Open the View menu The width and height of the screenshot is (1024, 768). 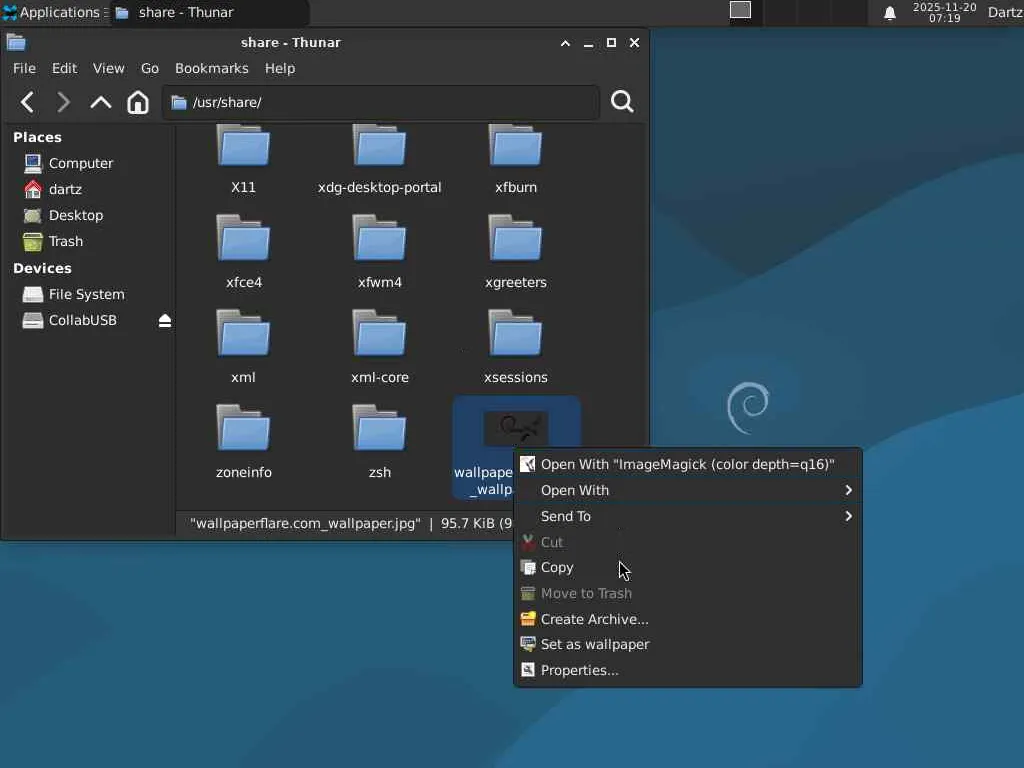[x=108, y=69]
